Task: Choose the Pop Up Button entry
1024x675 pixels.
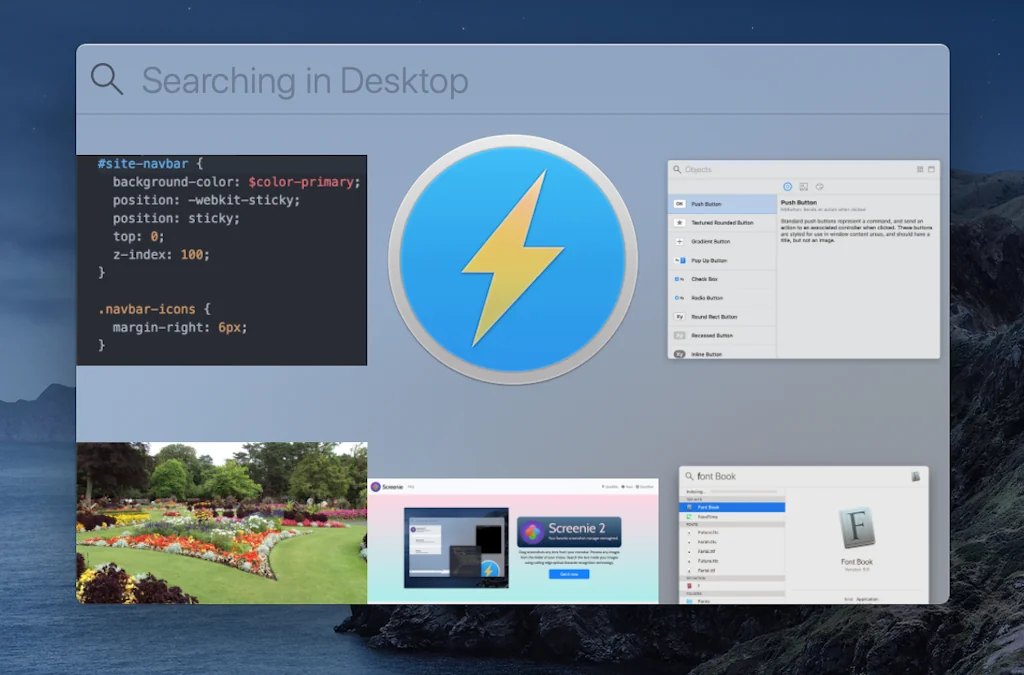Action: pyautogui.click(x=709, y=261)
